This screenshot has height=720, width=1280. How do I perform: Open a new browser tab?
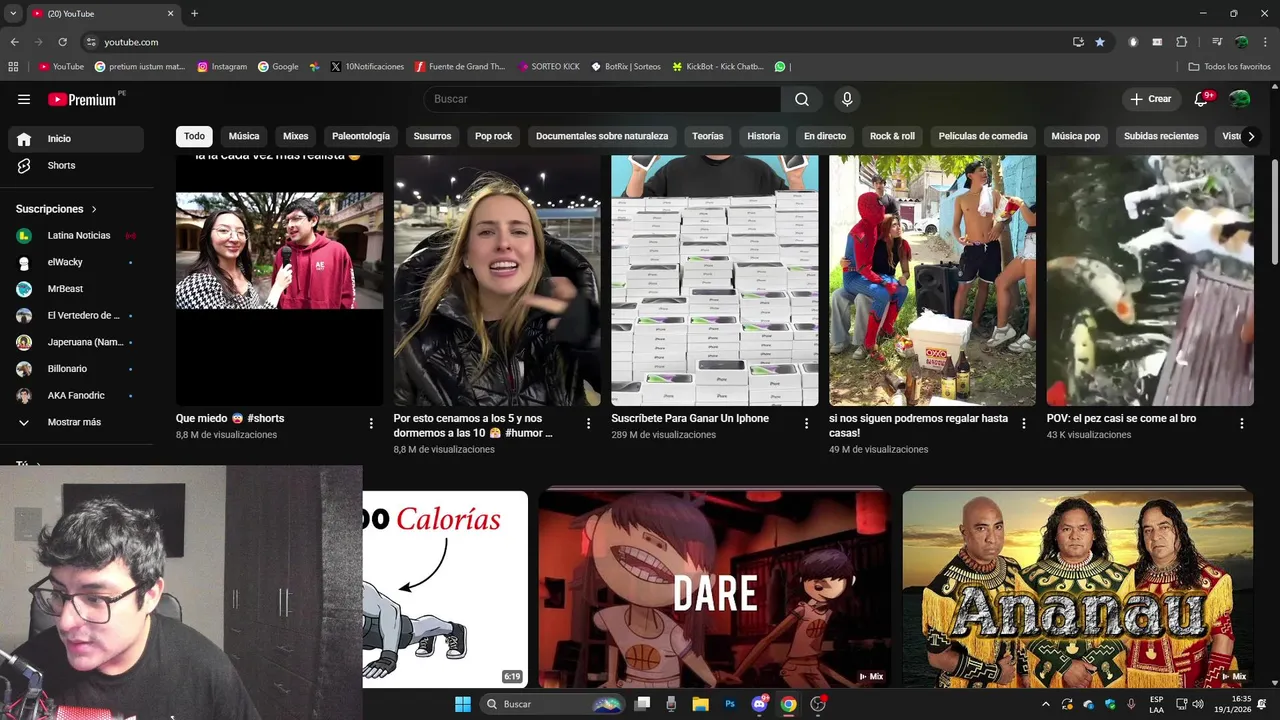(194, 13)
